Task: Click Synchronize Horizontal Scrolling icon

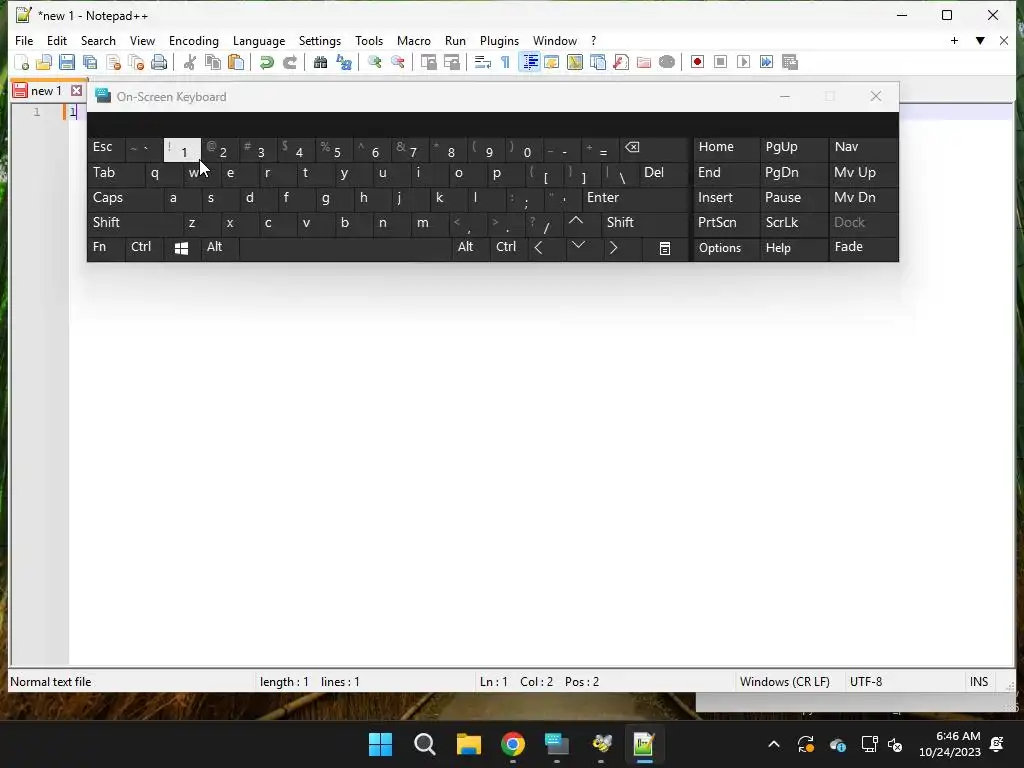Action: (451, 62)
